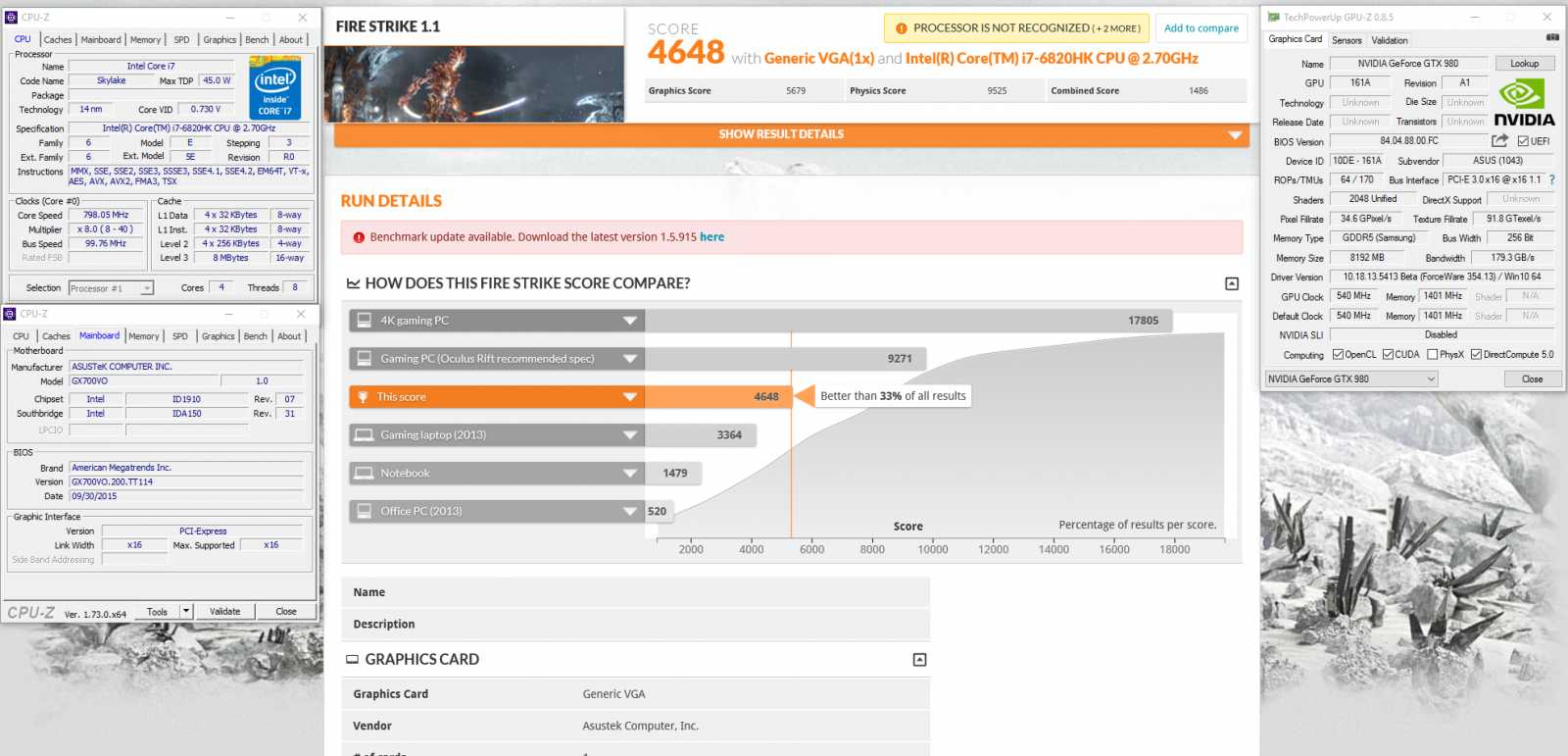Click the Close button in CPU-Z

tap(286, 611)
